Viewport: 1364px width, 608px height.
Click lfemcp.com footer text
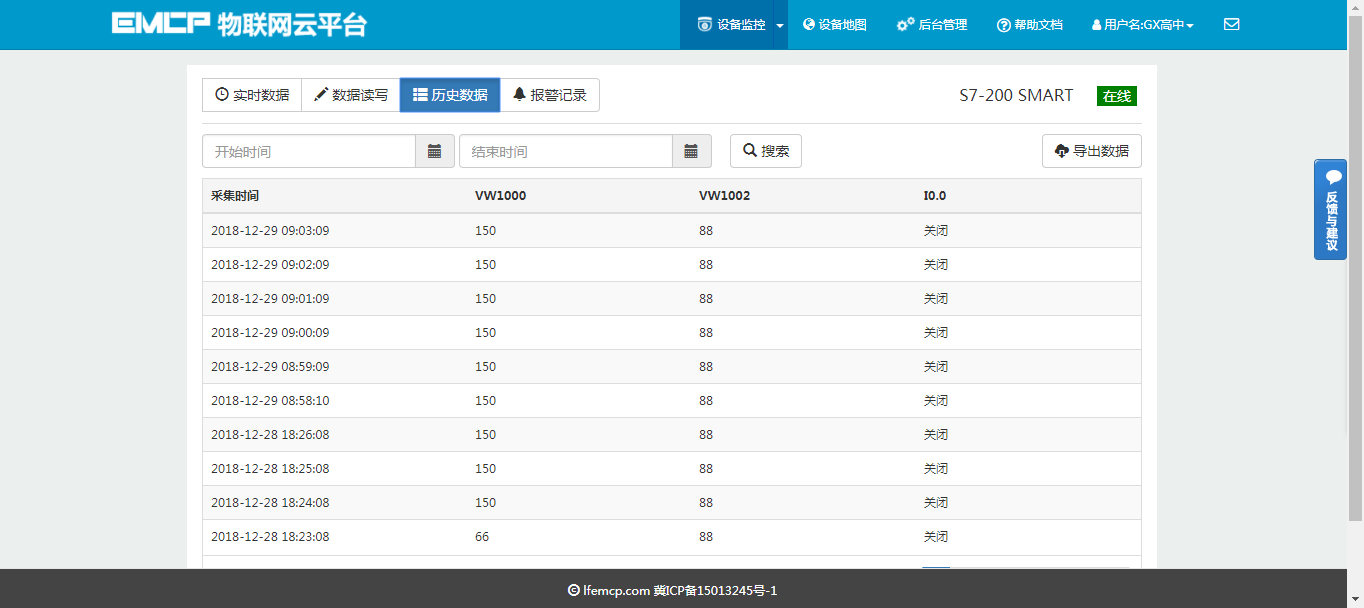(x=616, y=591)
